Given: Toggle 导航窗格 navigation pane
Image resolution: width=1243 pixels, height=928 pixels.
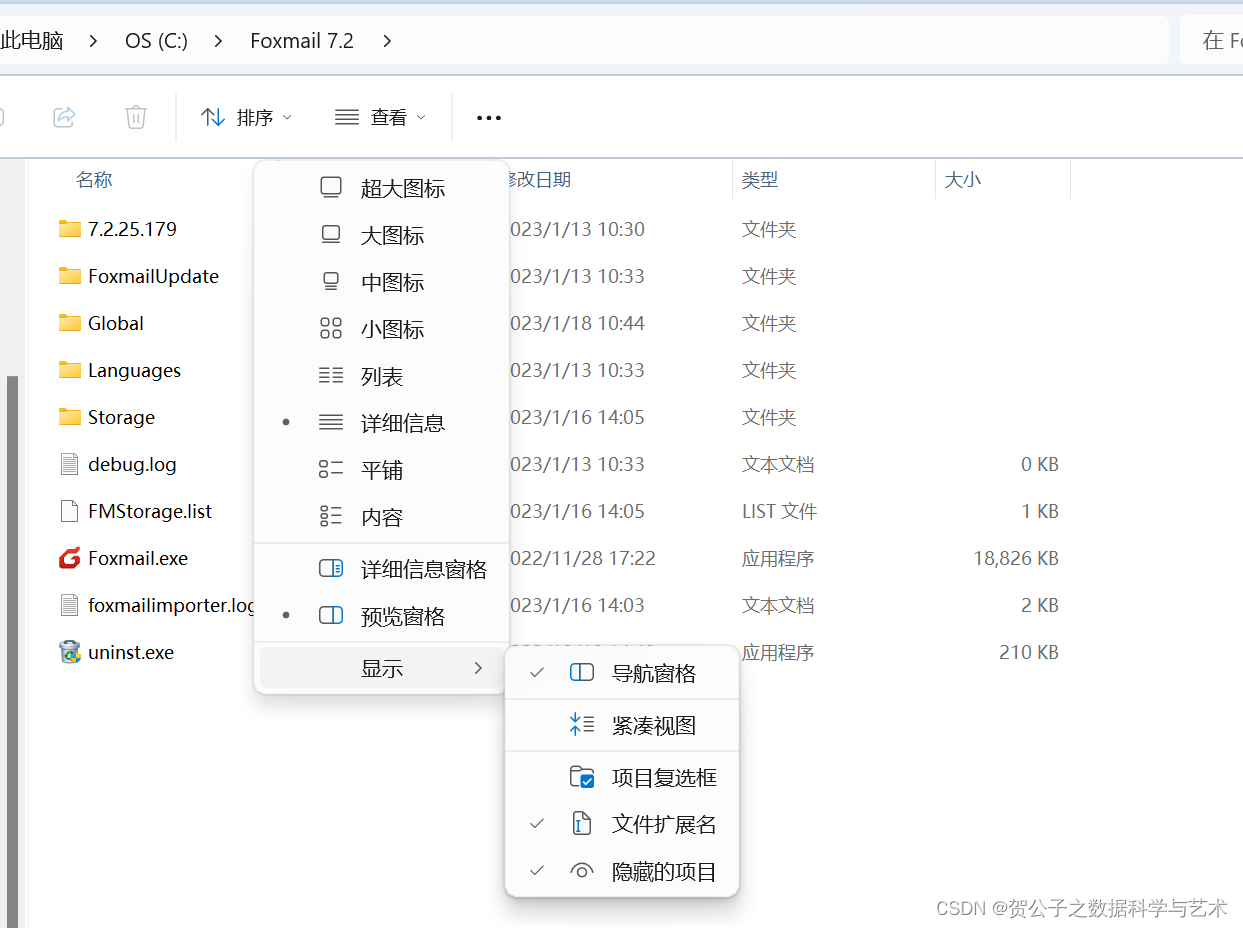Looking at the screenshot, I should point(622,673).
